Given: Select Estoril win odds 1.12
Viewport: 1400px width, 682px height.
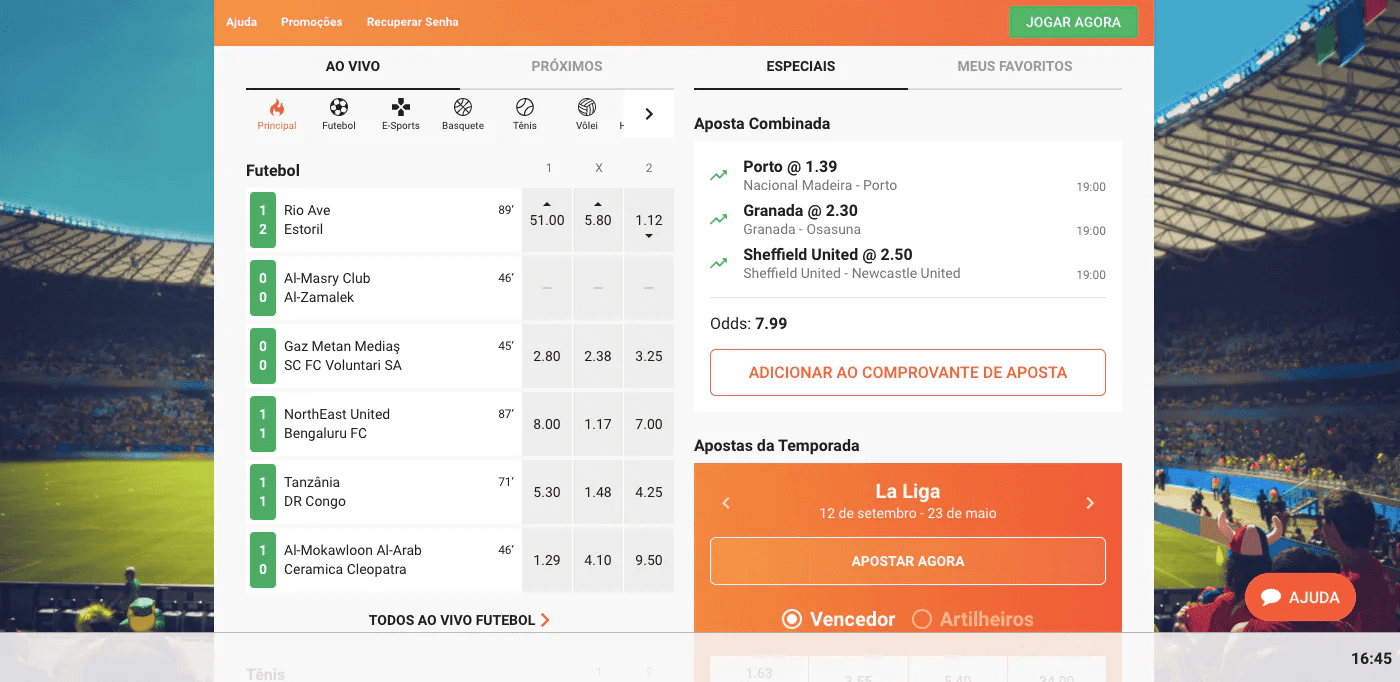Looking at the screenshot, I should 649,220.
